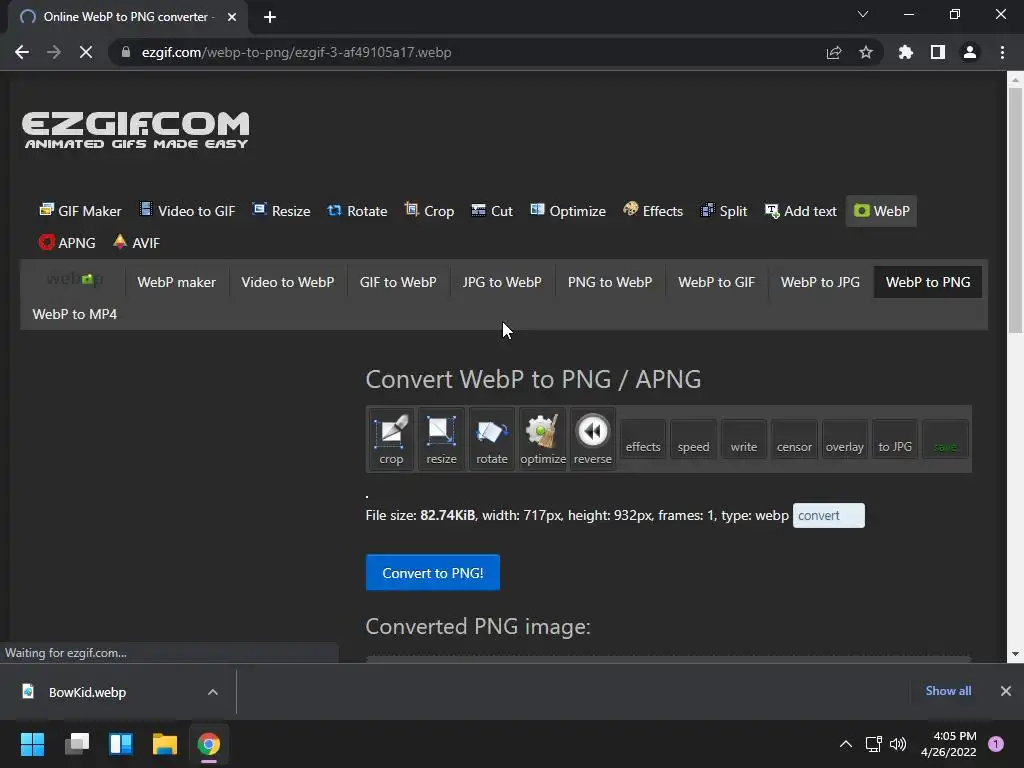Open the Windows Start menu
1024x768 pixels.
click(x=32, y=744)
